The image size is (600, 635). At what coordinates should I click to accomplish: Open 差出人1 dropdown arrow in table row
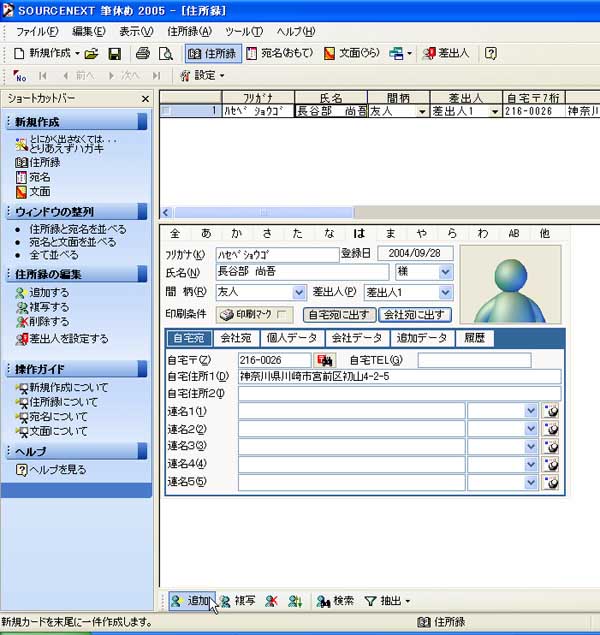coord(494,111)
